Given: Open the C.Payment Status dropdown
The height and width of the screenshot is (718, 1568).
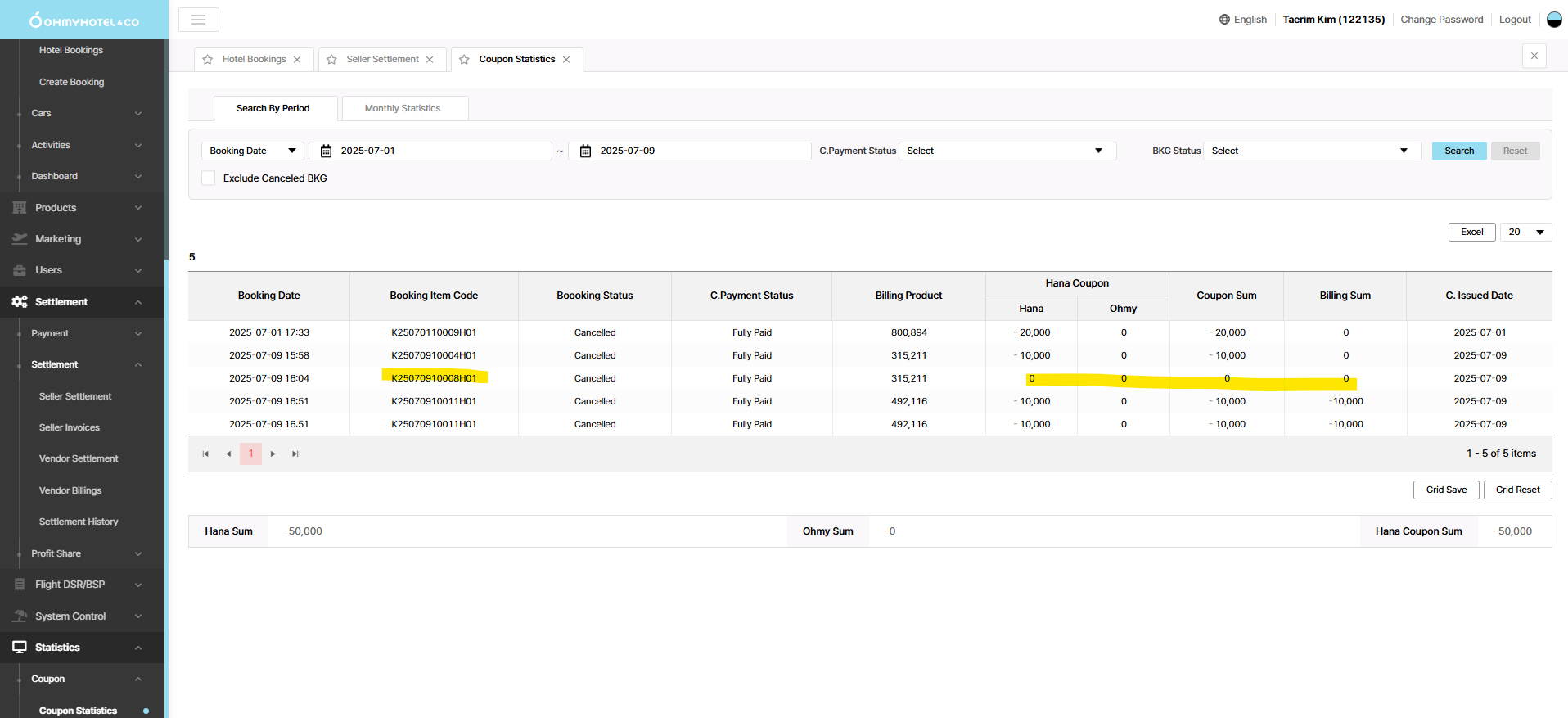Looking at the screenshot, I should pyautogui.click(x=1007, y=151).
